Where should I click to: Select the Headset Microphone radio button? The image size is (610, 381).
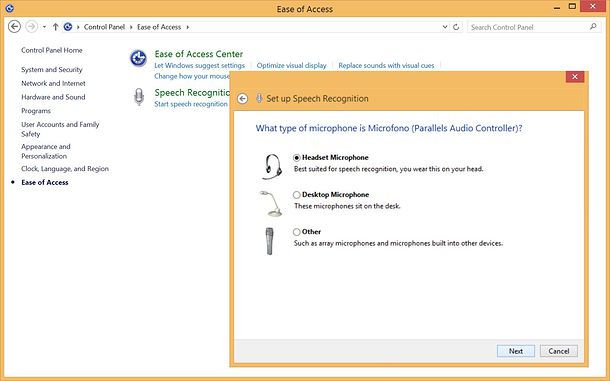coord(297,158)
